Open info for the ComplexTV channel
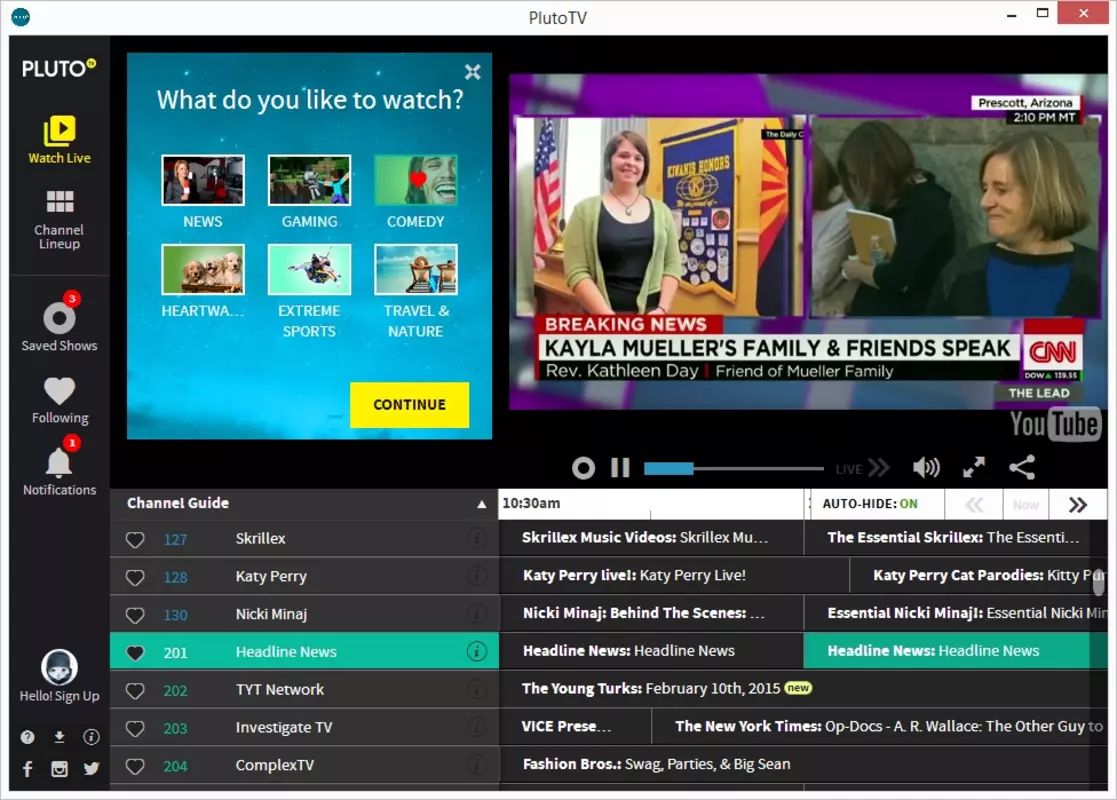 477,764
